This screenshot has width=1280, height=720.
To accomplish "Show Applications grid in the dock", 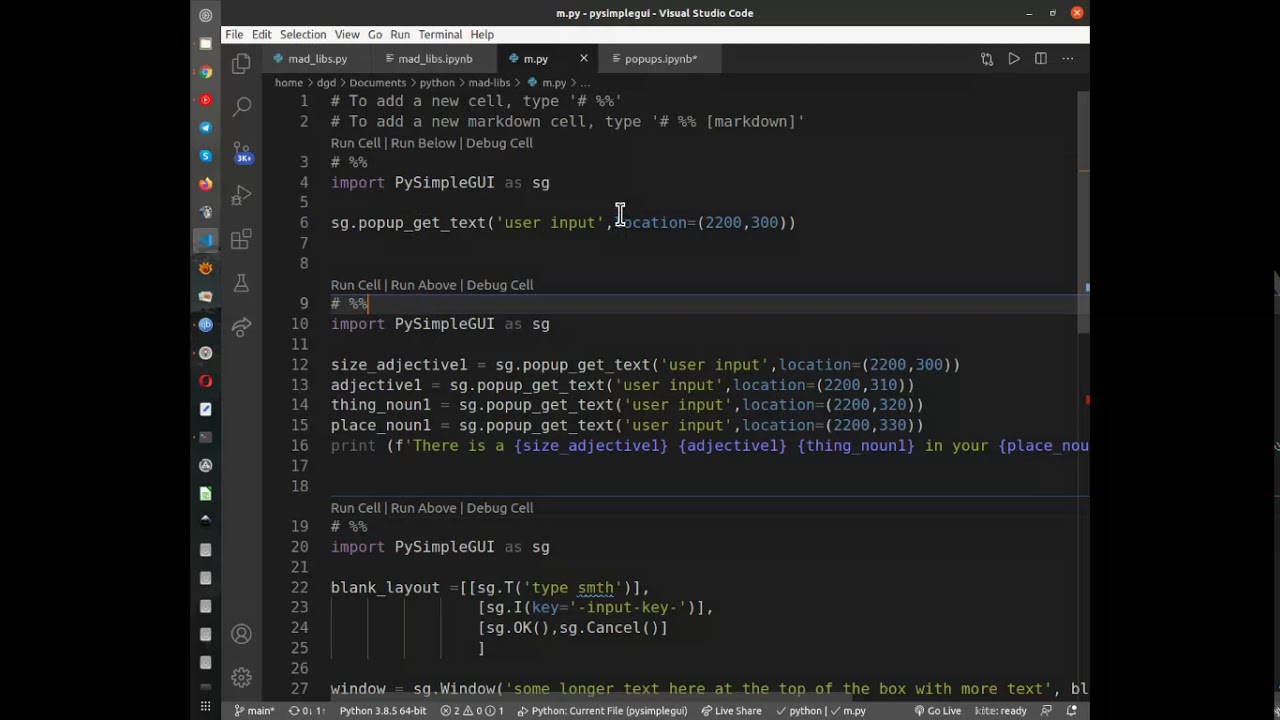I will (205, 706).
